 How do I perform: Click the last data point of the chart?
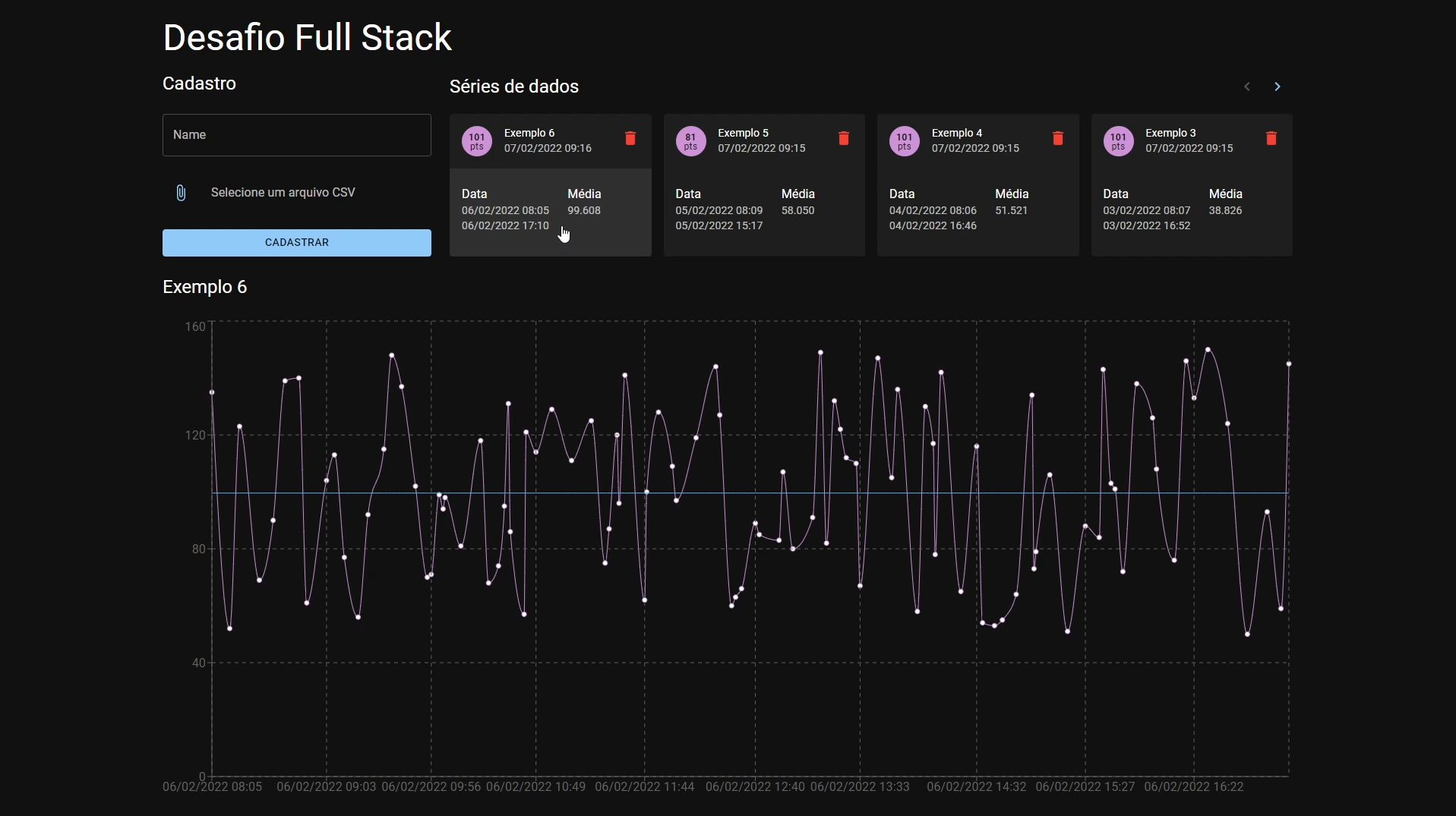coord(1289,364)
